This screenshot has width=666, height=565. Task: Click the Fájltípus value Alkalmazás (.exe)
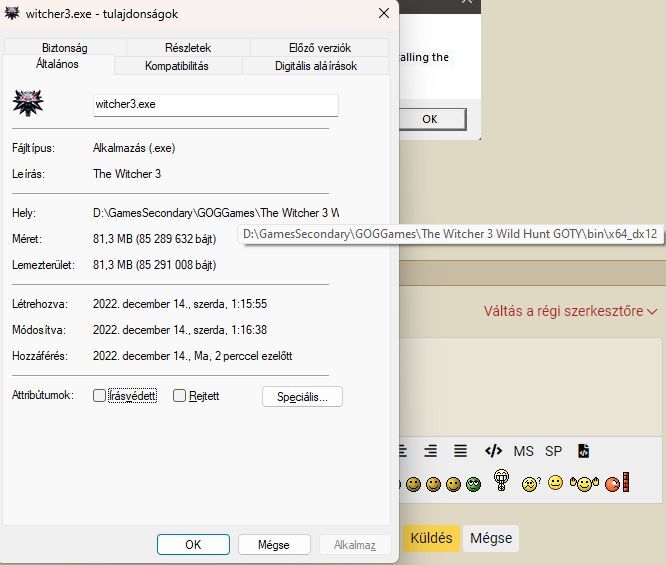point(134,148)
